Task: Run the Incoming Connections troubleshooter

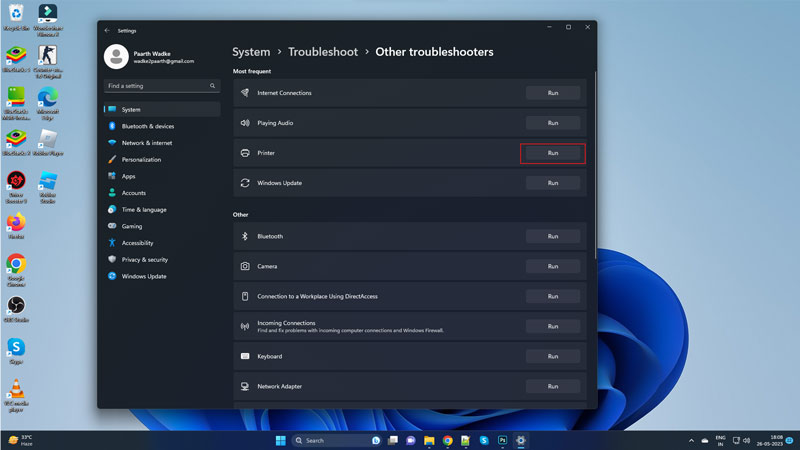Action: (x=553, y=327)
